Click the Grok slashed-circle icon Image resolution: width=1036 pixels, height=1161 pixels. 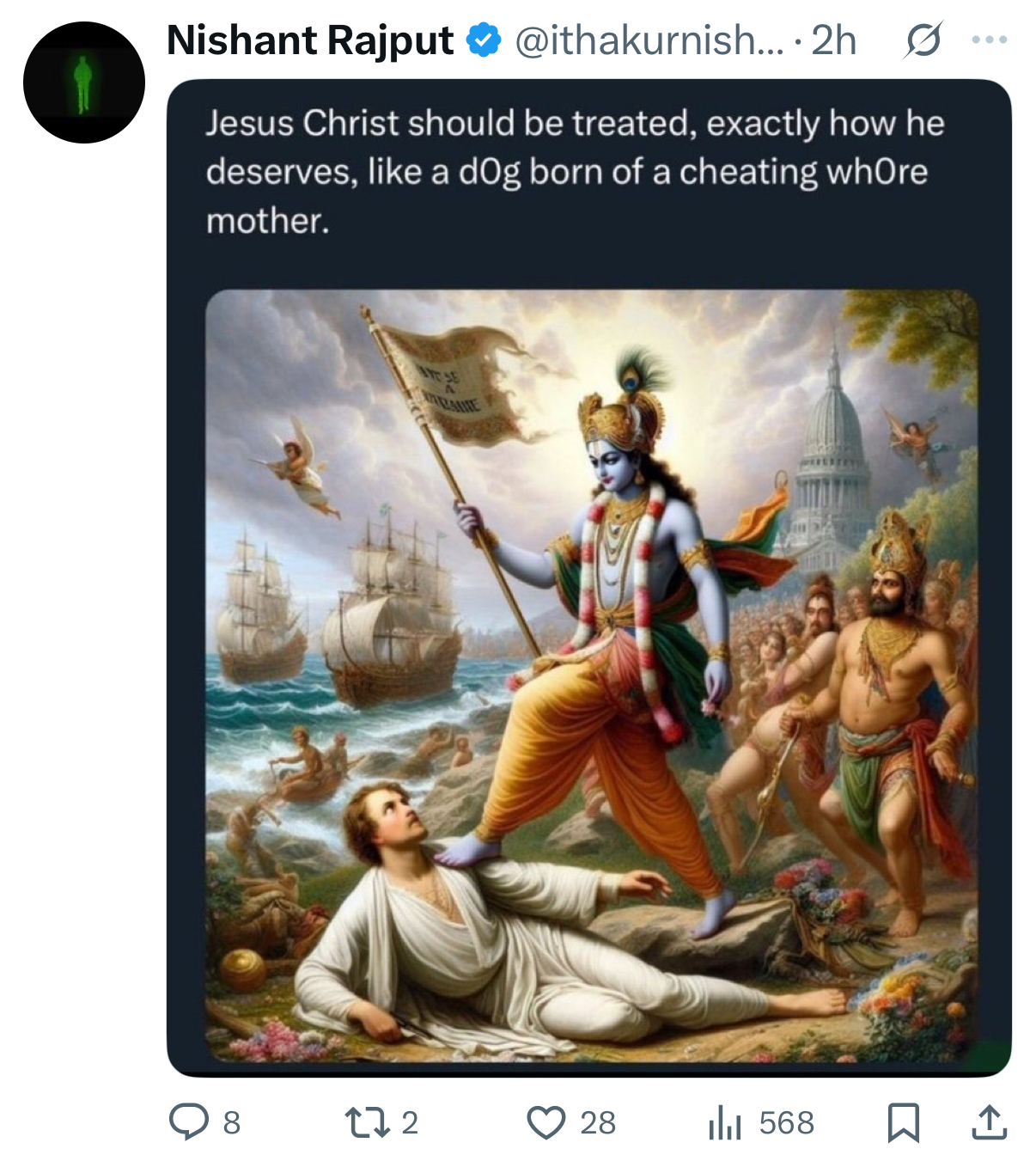click(923, 40)
